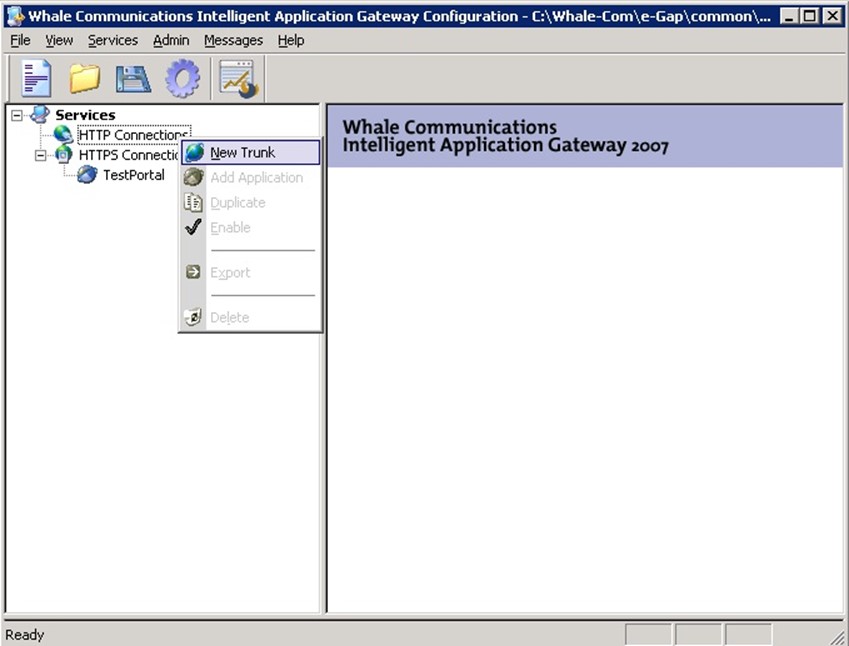
Task: Open the File menu
Action: coord(20,40)
